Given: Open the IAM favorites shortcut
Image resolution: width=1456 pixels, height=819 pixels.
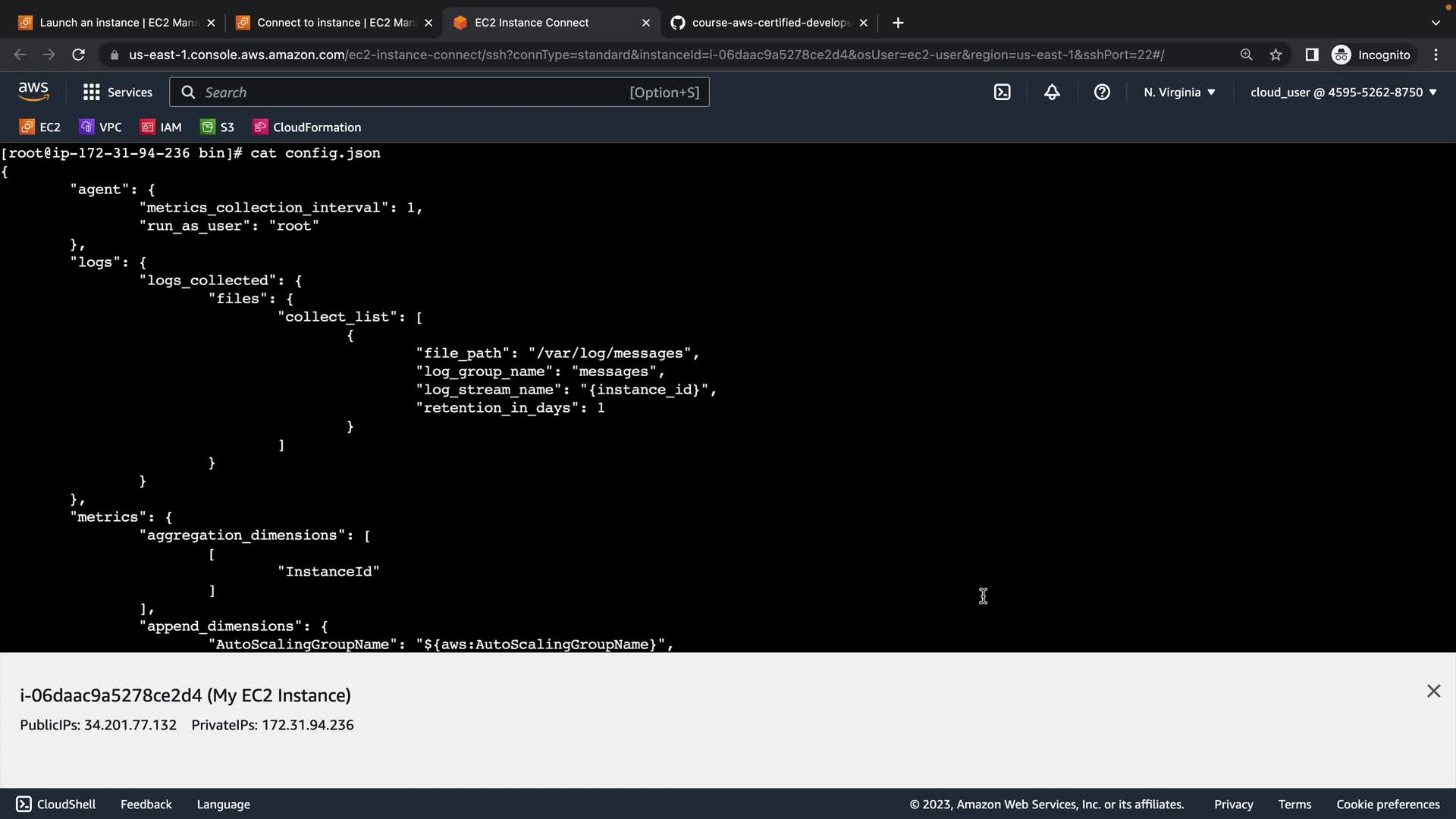Looking at the screenshot, I should 161,127.
